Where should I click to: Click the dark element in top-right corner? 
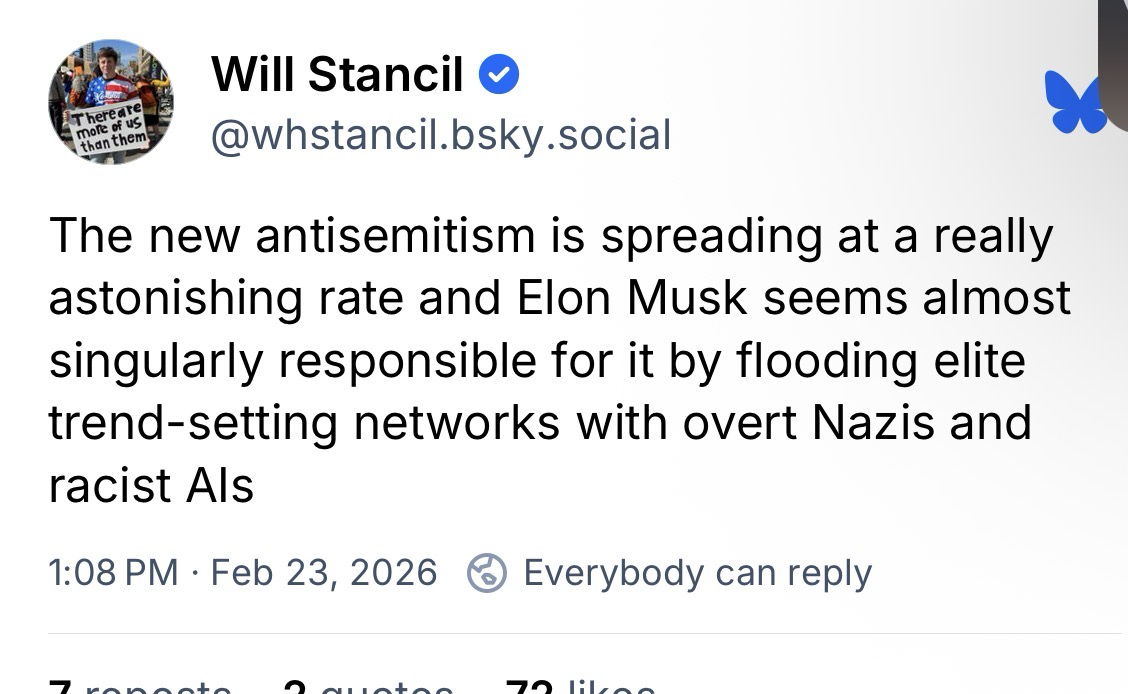[1112, 40]
